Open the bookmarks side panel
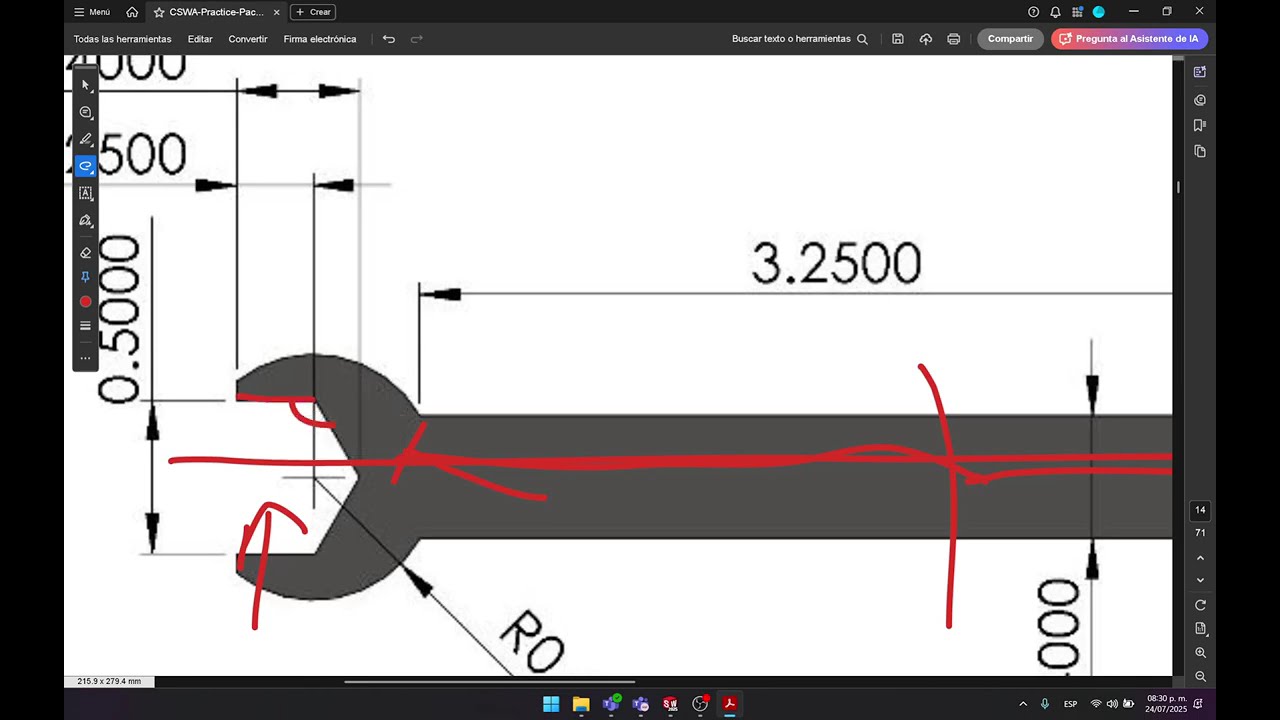The image size is (1280, 720). pos(1200,126)
